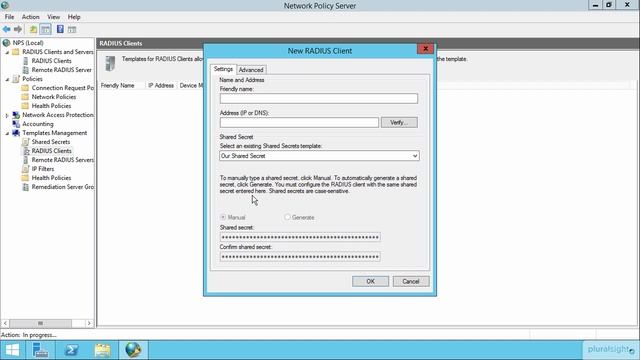
Task: Select RADIUS Clients under Templates Management
Action: (51, 151)
